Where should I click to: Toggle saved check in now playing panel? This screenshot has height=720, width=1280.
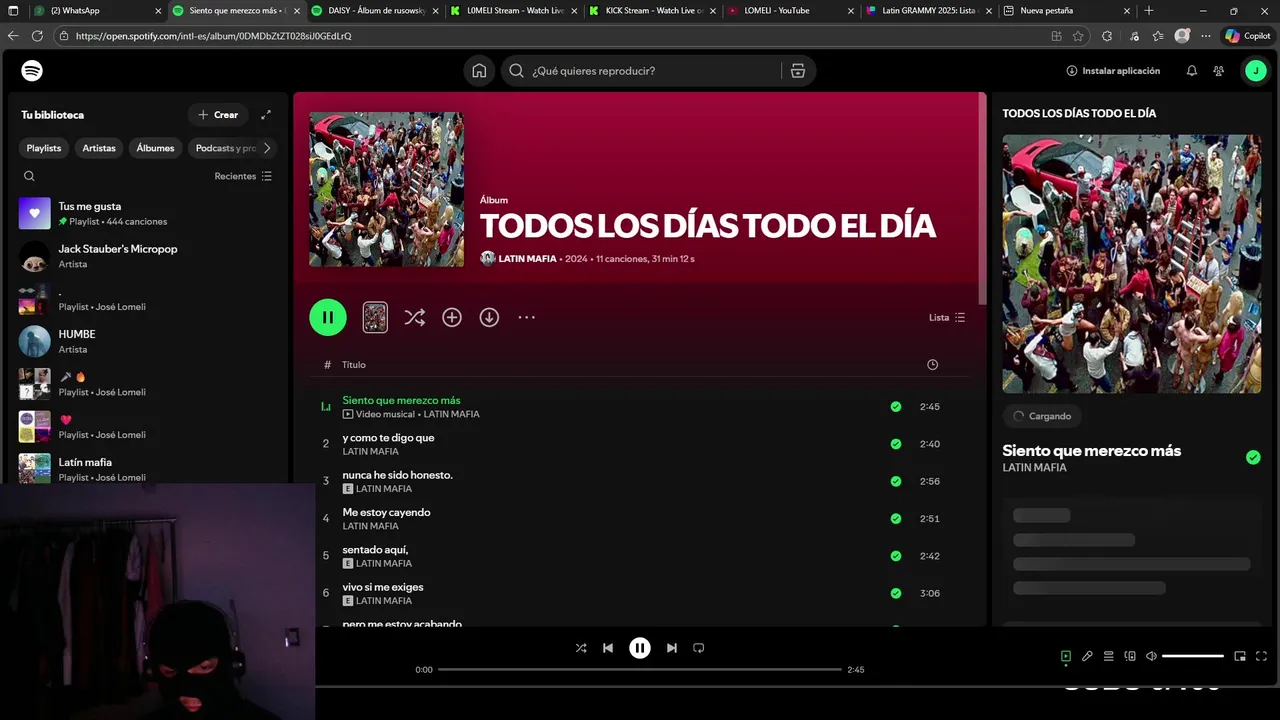(1253, 457)
